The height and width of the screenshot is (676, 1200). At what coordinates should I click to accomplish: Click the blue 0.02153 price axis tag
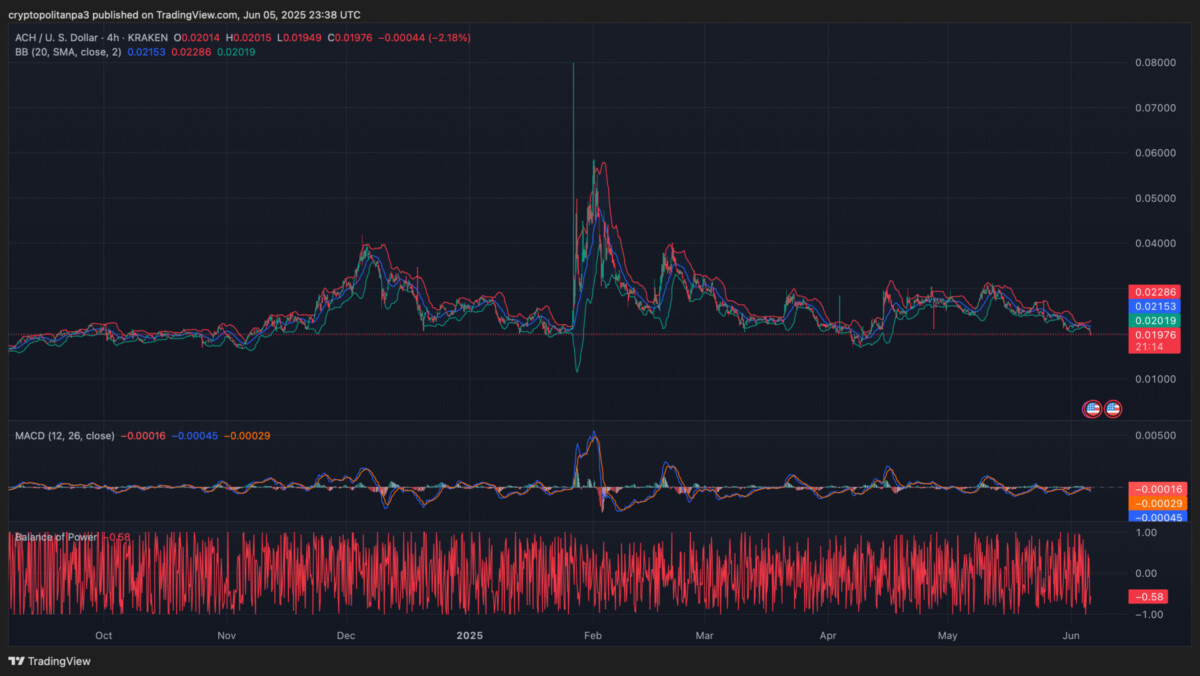coord(1155,306)
